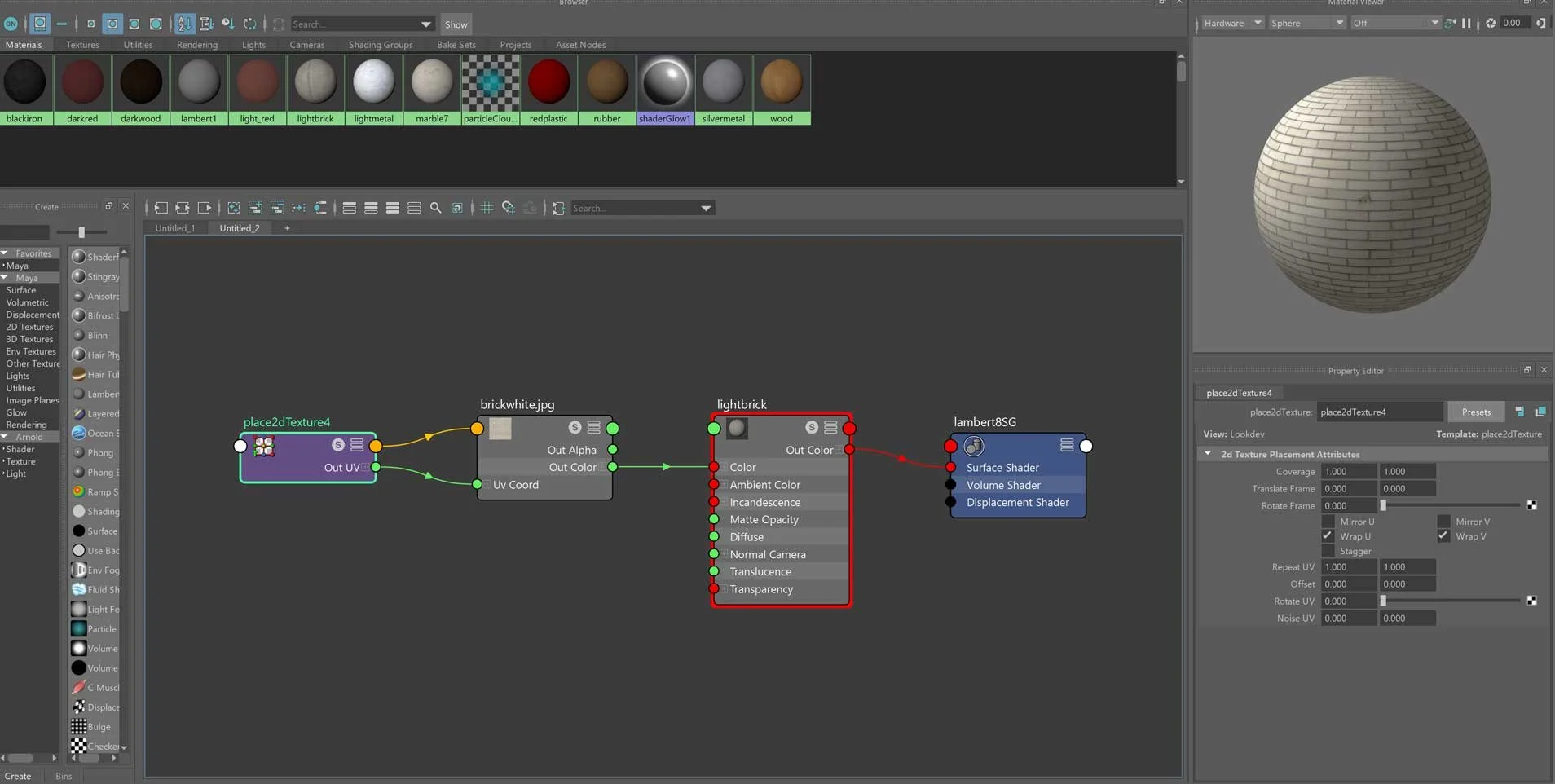The height and width of the screenshot is (784, 1555).
Task: Uncheck Wrap U checkbox
Action: [x=1328, y=536]
